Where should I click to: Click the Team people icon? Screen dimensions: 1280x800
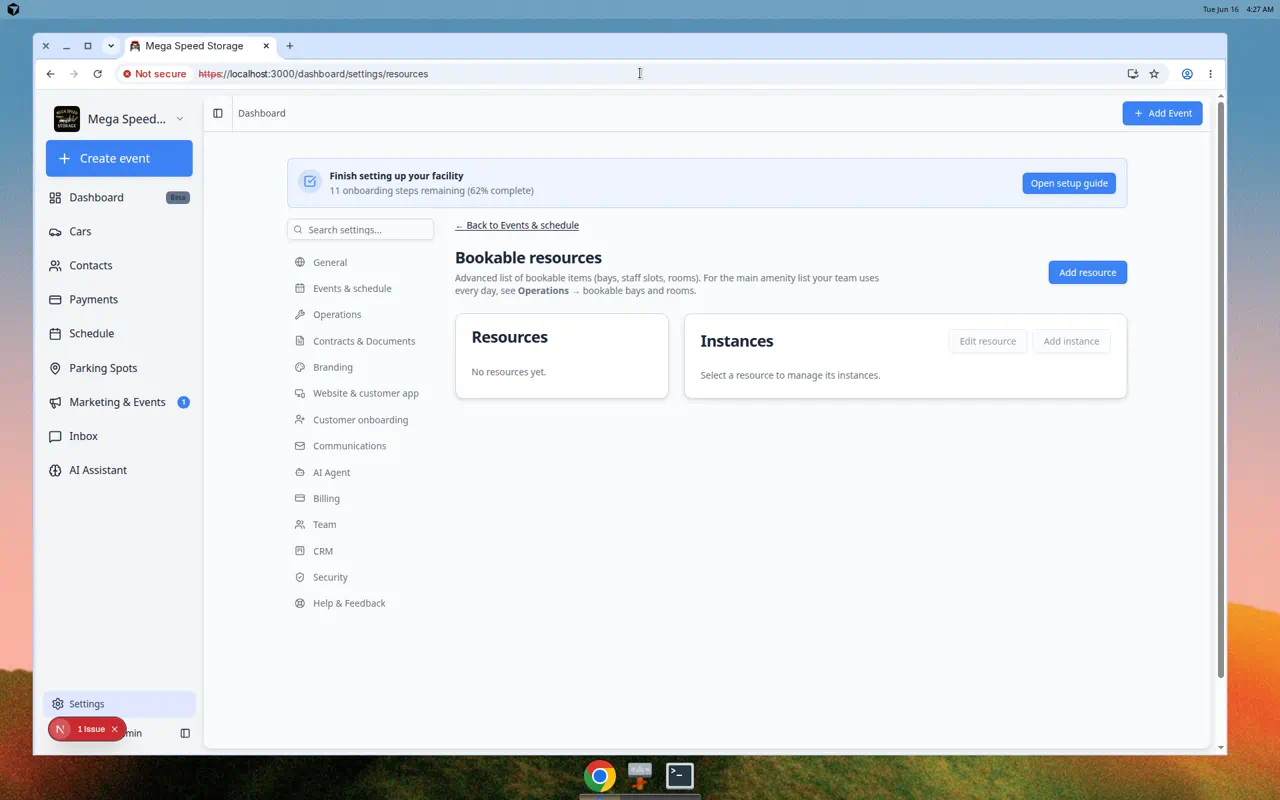point(300,524)
